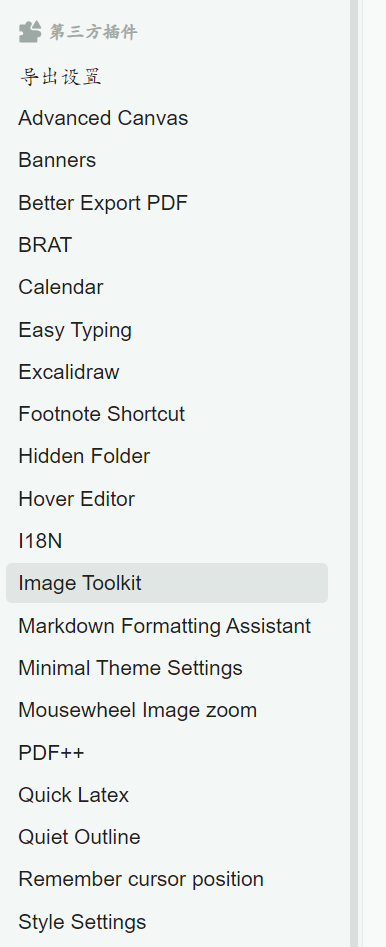Open Easy Typing settings

click(167, 330)
